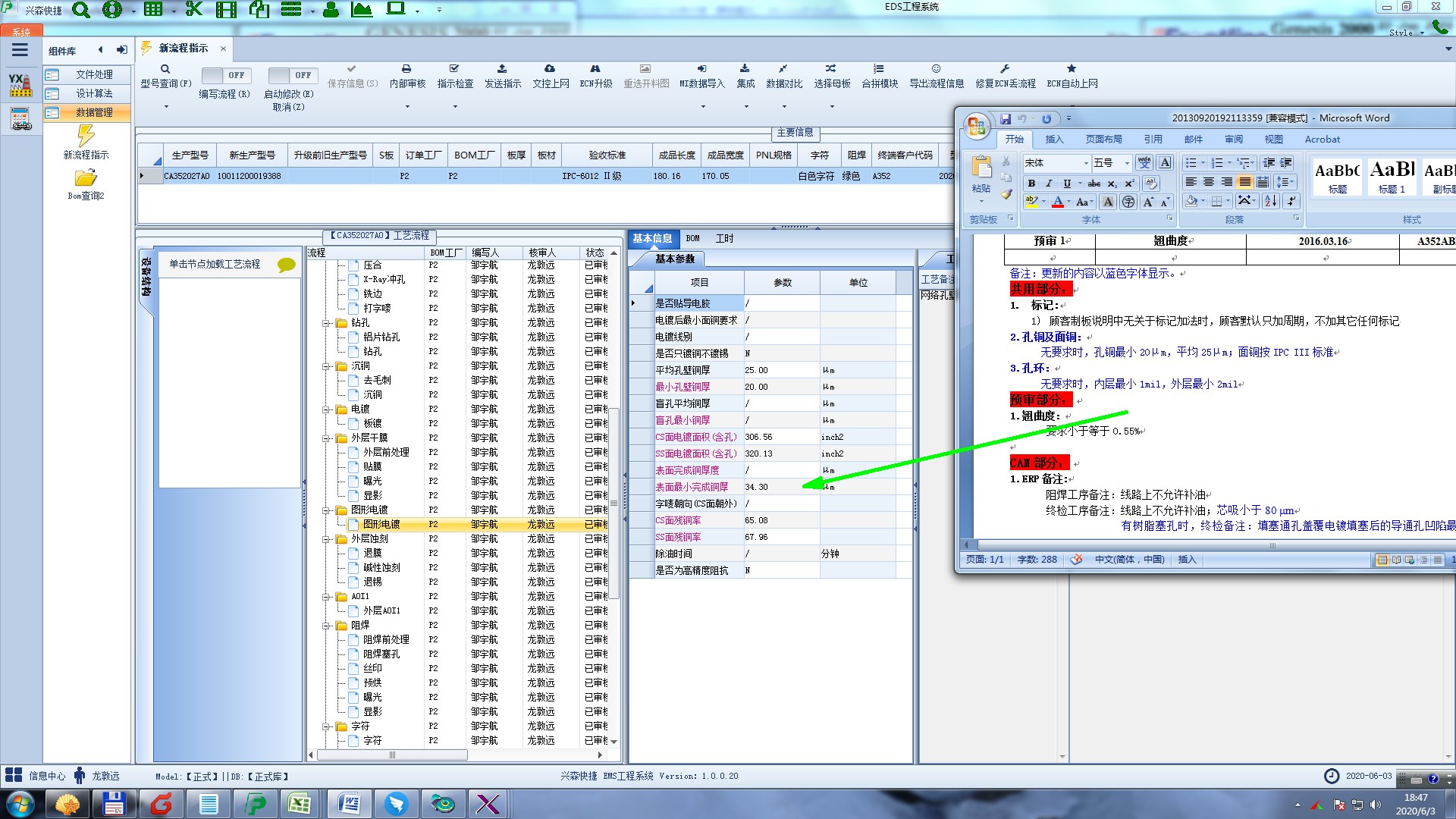This screenshot has height=819, width=1456.
Task: Click the 文控上网 cloud upload icon
Action: click(550, 69)
